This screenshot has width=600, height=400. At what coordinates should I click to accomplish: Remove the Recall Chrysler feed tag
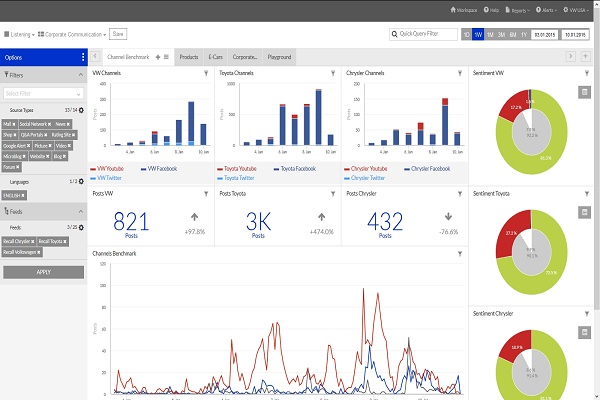pyautogui.click(x=33, y=242)
